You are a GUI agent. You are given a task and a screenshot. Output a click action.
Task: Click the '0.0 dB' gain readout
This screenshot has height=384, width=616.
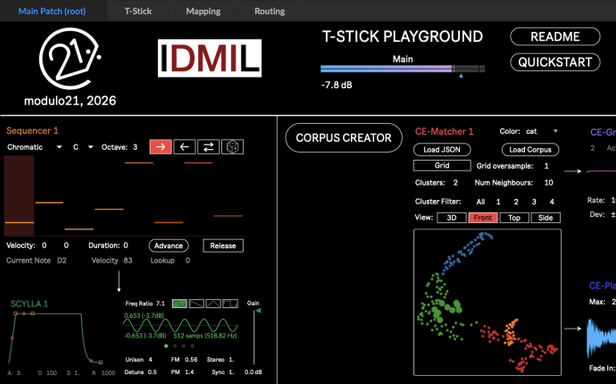(x=253, y=372)
